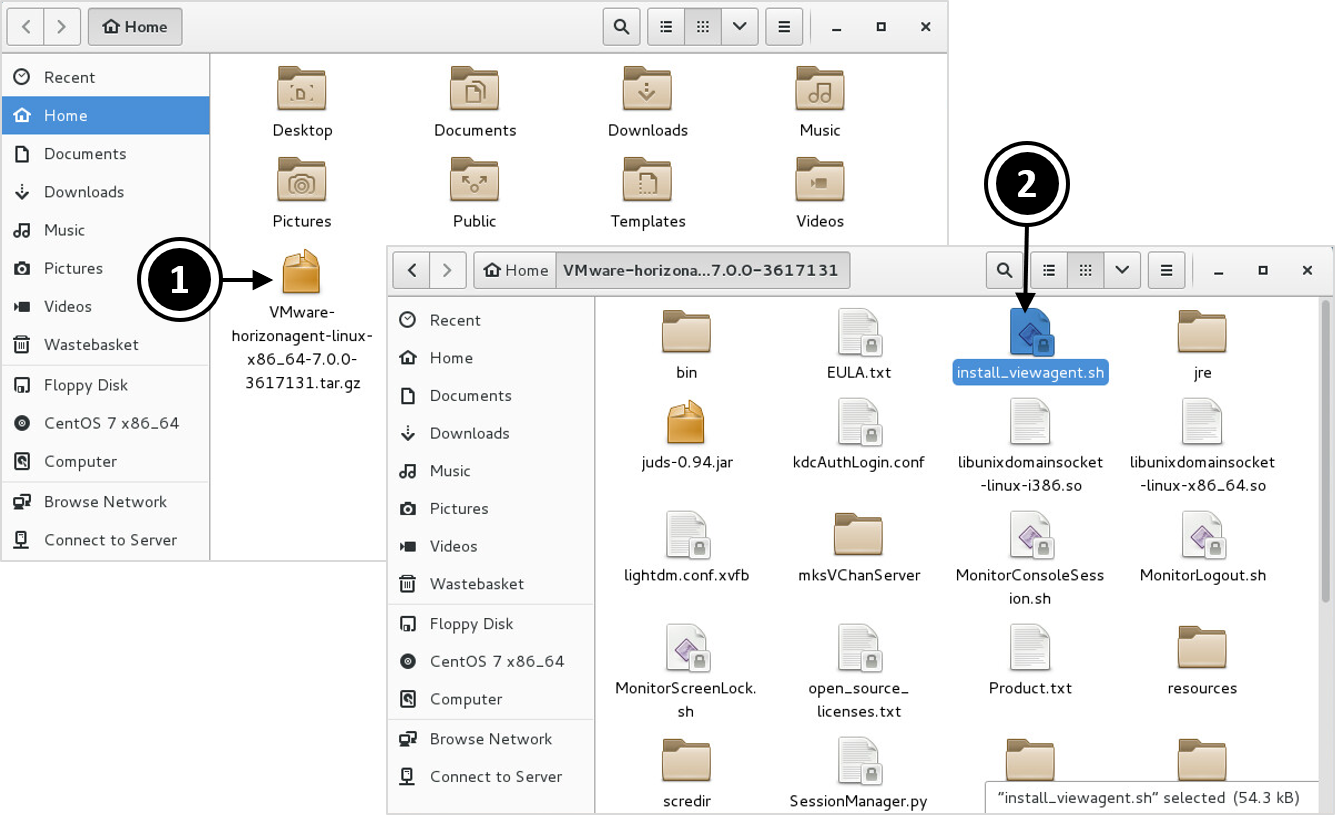1335x815 pixels.
Task: Open Music folder icon in Home window grid
Action: point(820,89)
